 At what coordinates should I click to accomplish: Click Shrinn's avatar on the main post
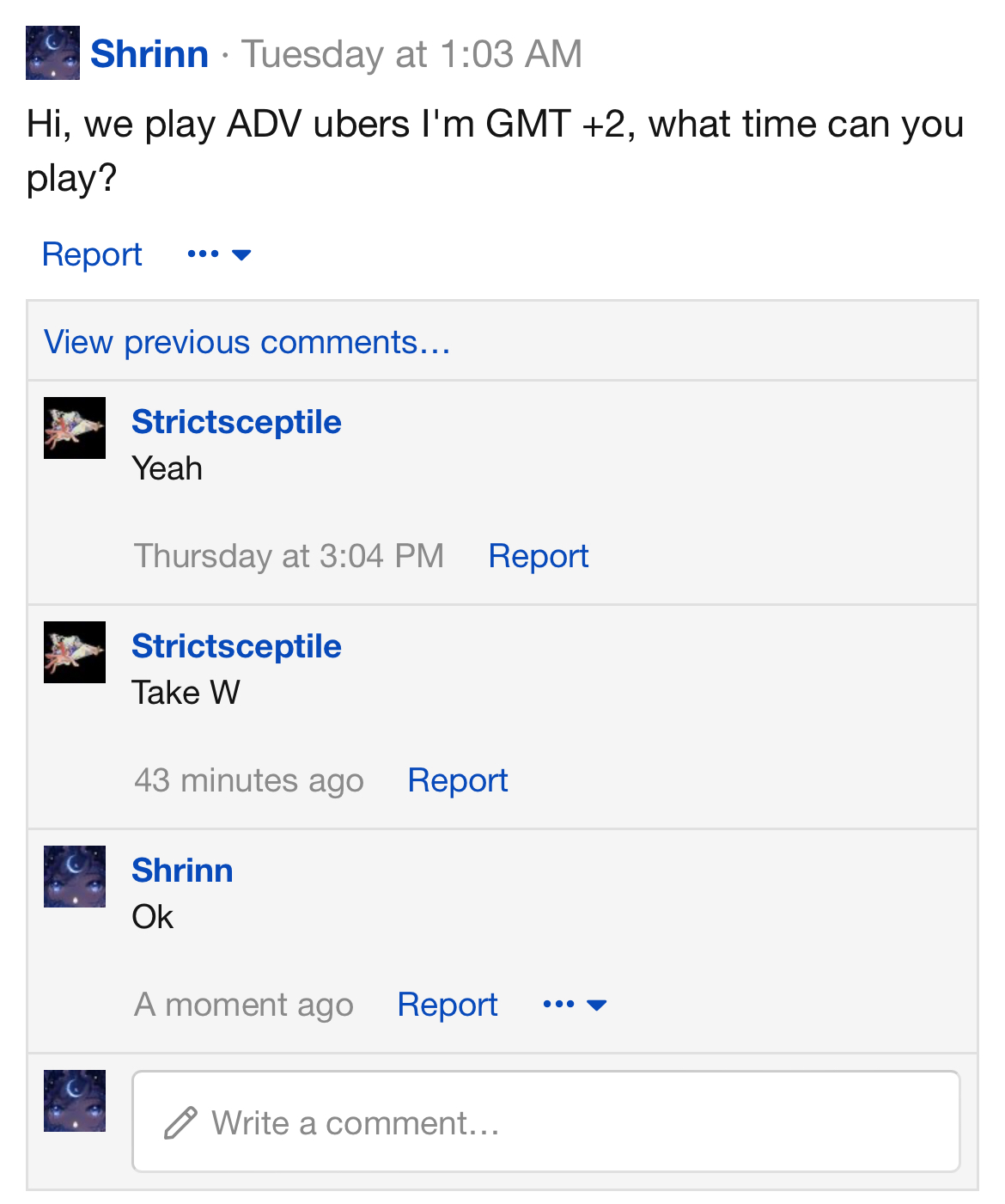pyautogui.click(x=52, y=52)
